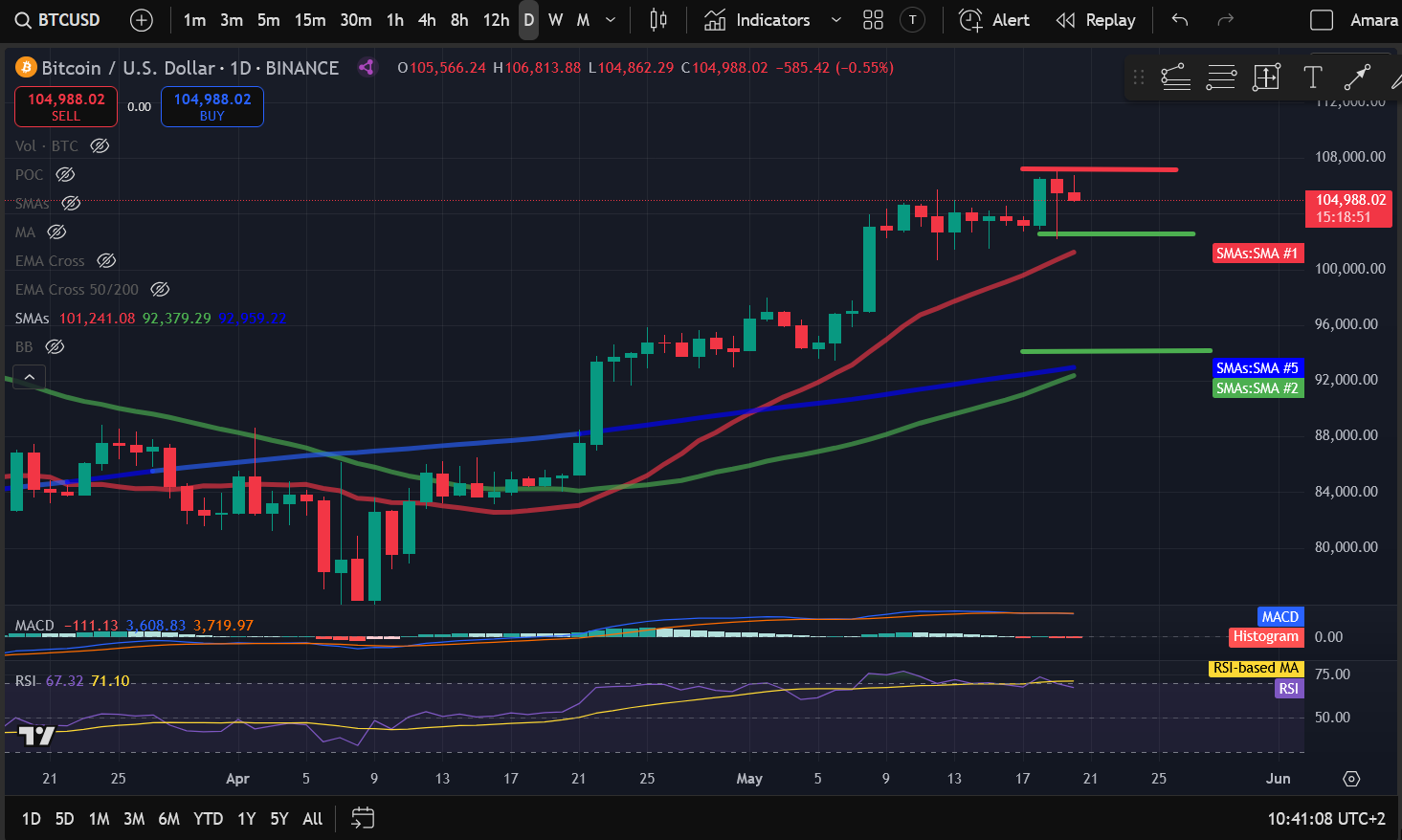Show All date range
Image resolution: width=1402 pixels, height=840 pixels.
[x=312, y=819]
